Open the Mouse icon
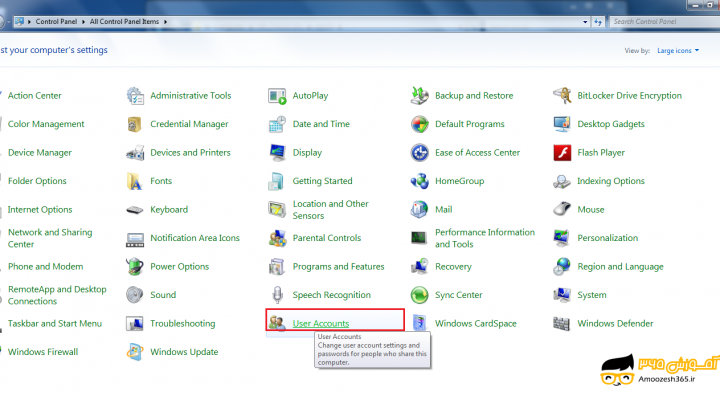The image size is (720, 400). point(562,209)
